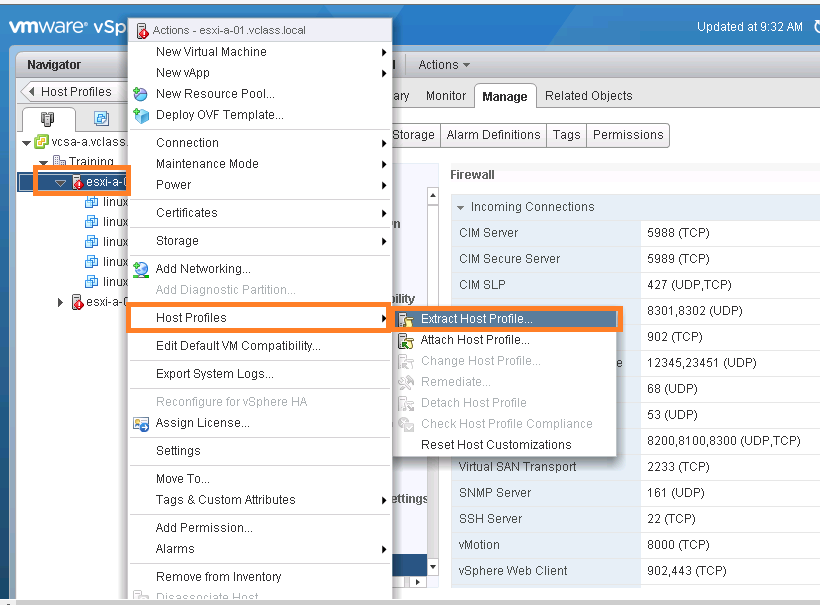This screenshot has height=605, width=820.
Task: Select the Hosts and Clusters navigator icon
Action: 48,119
